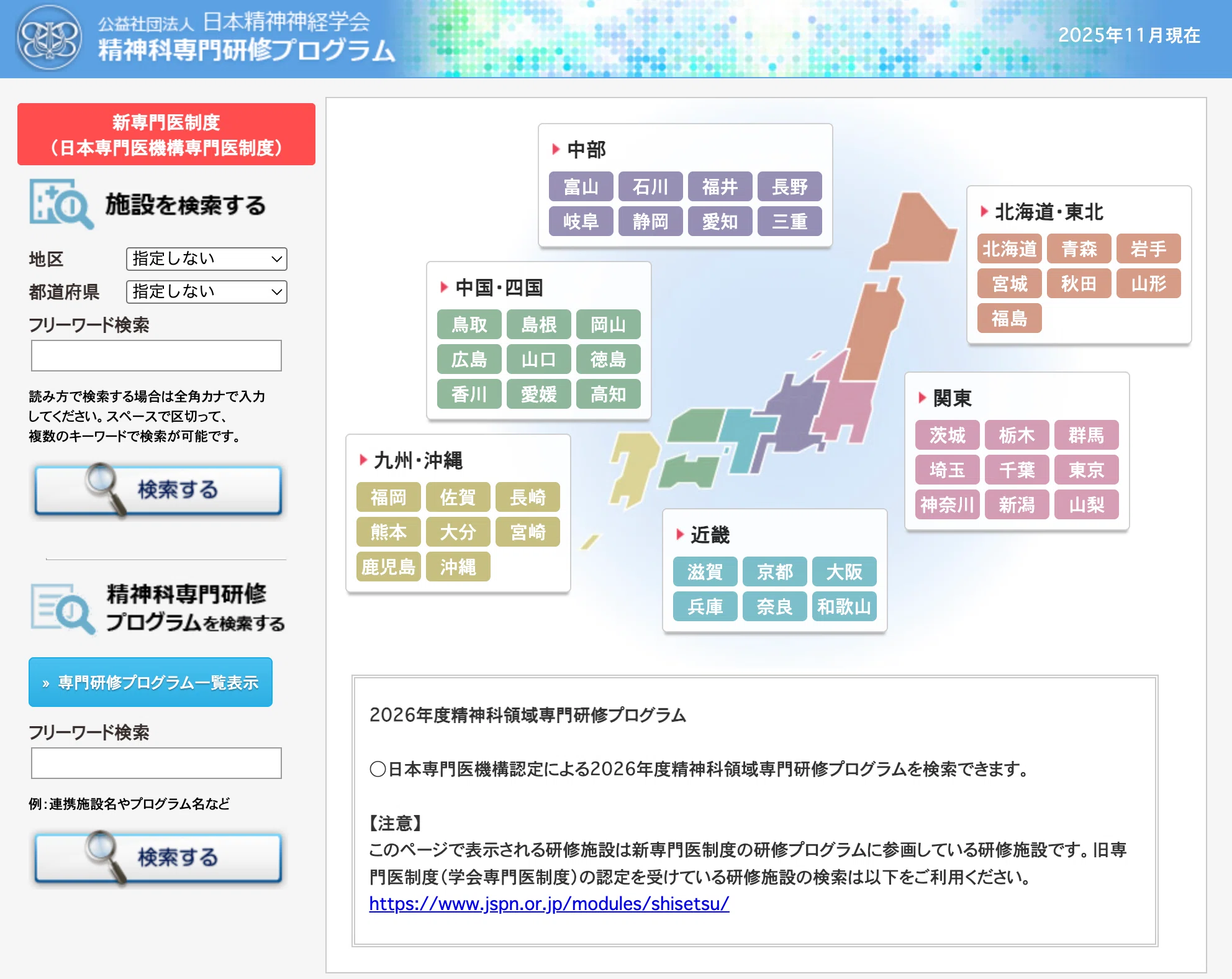Image resolution: width=1232 pixels, height=979 pixels.
Task: Click the program search document magnifier icon
Action: (63, 608)
